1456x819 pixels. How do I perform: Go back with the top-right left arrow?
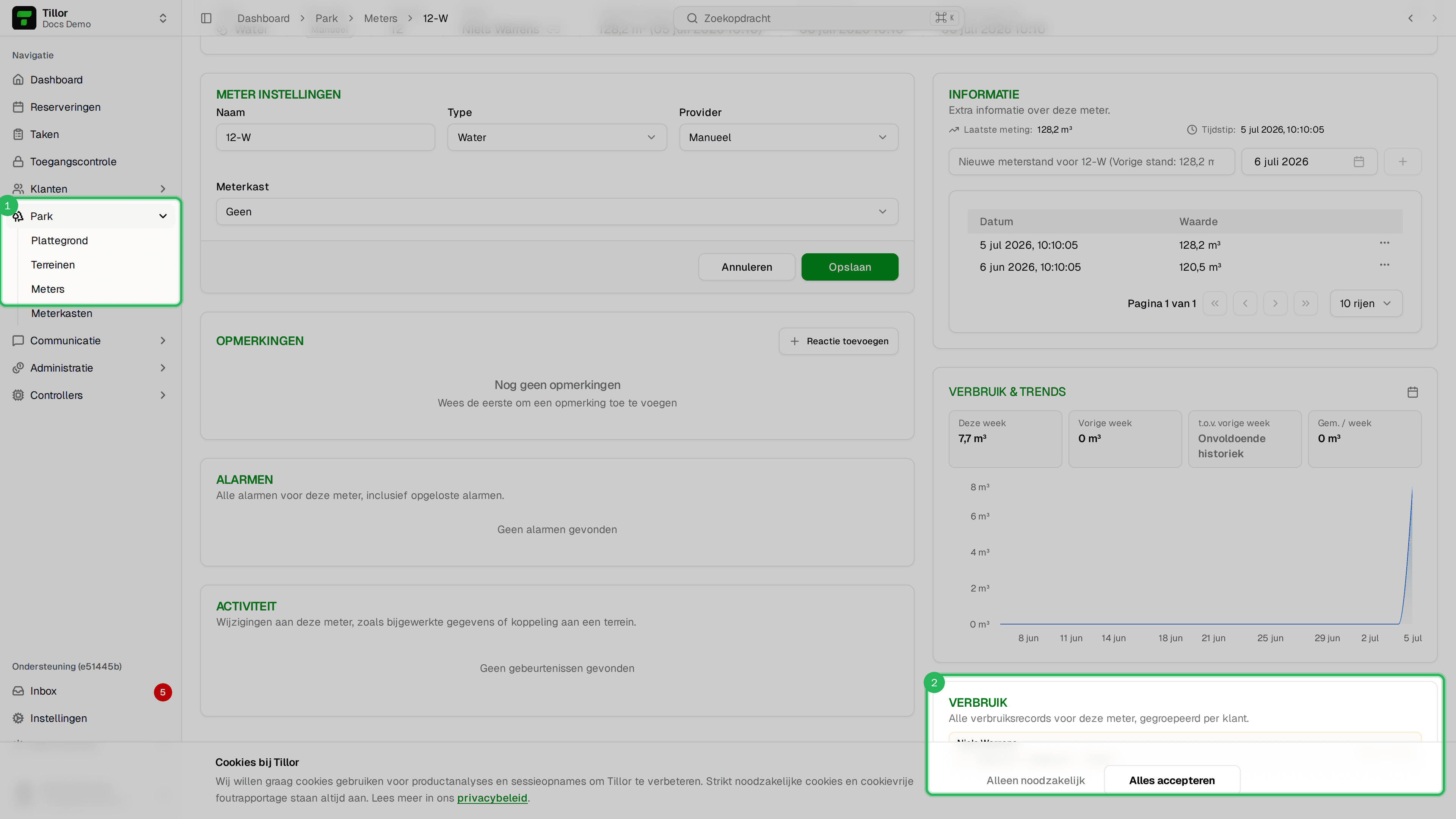pos(1410,18)
